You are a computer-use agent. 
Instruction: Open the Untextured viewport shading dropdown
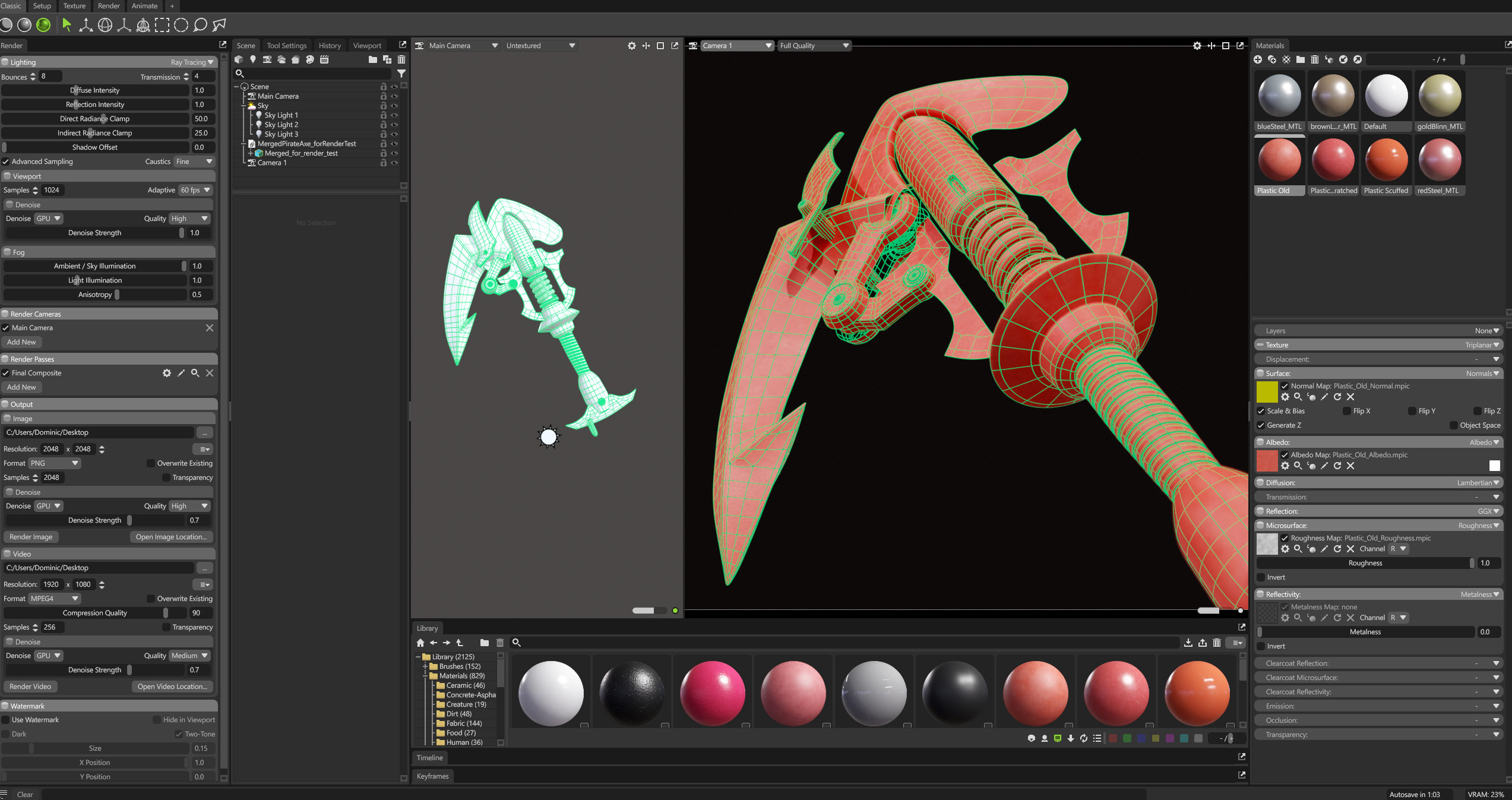coord(540,45)
